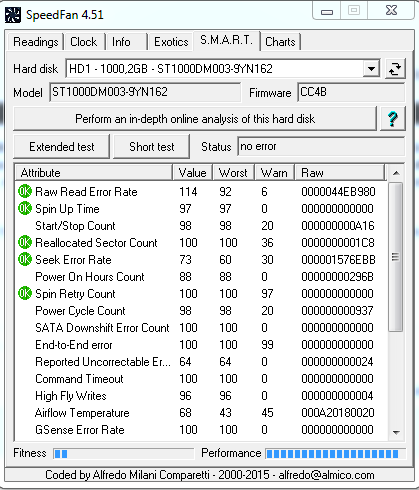Viewport: 419px width, 490px height.
Task: Run the Short test
Action: (152, 147)
